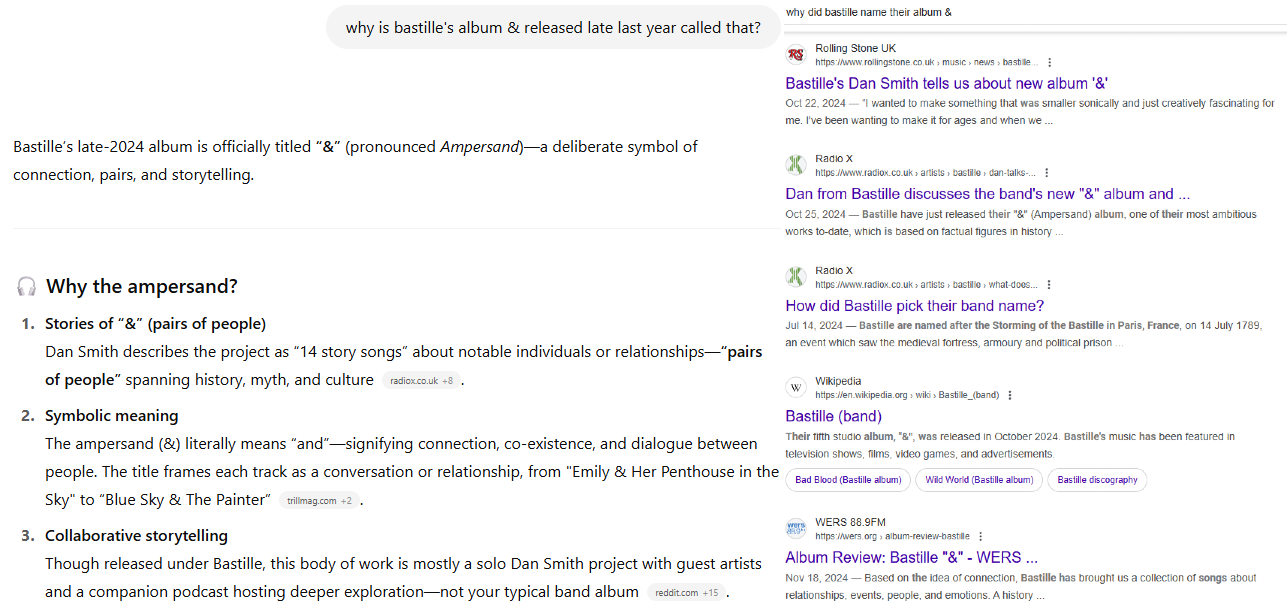
Task: Open three-dot menu for the band name result
Action: pyautogui.click(x=1047, y=284)
